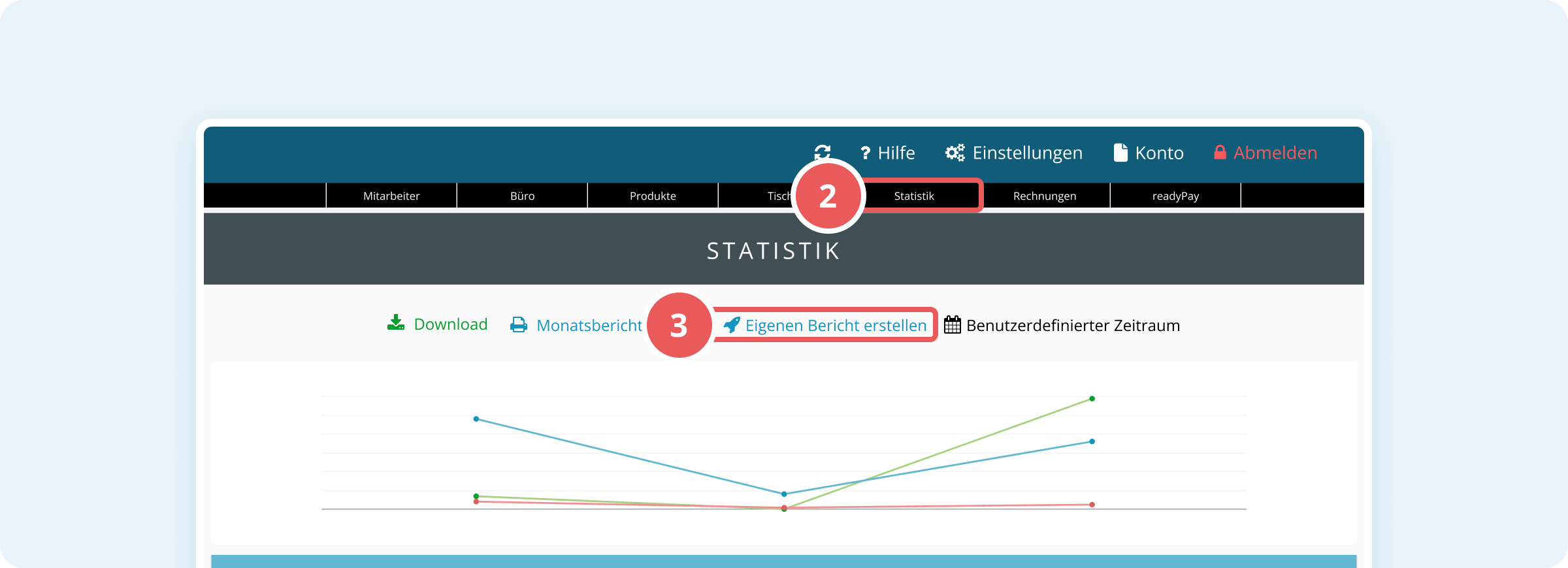
Task: Click the calendar icon for custom period
Action: click(x=953, y=324)
